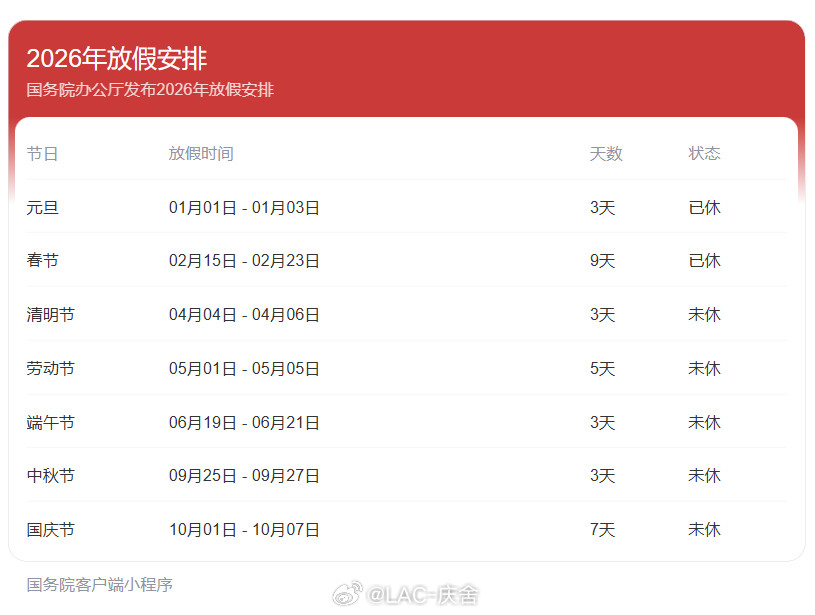Click the 状态 column header
The width and height of the screenshot is (815, 615).
pyautogui.click(x=704, y=152)
